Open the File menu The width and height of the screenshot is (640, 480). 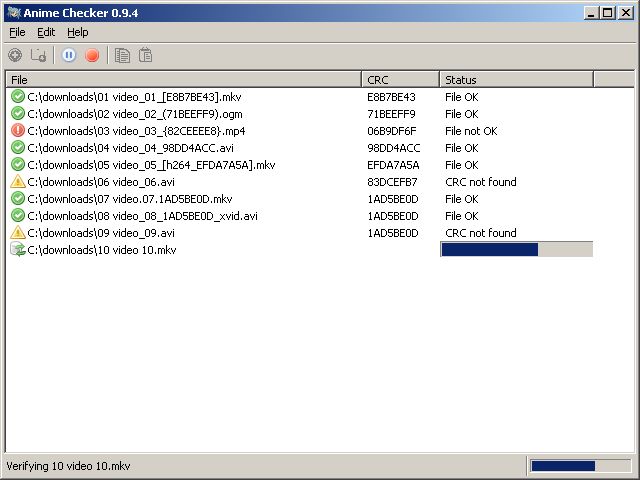tap(17, 32)
